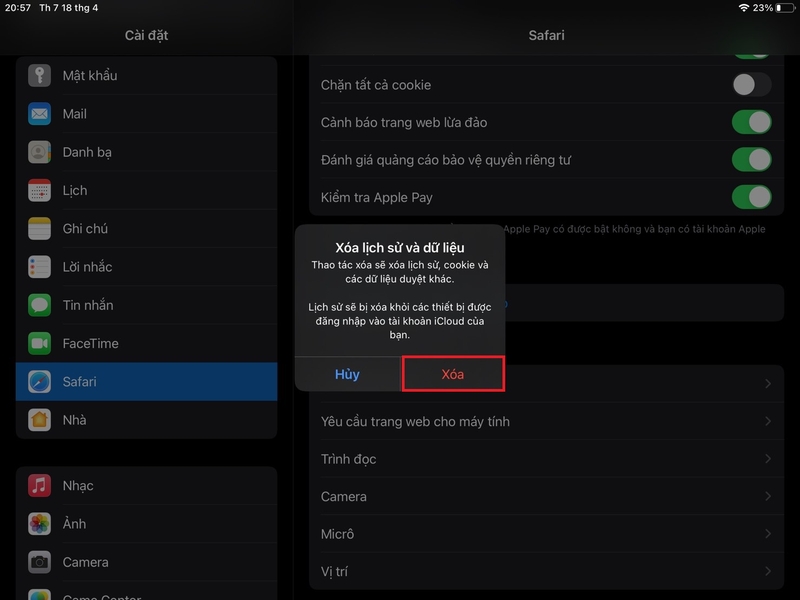Tap the battery status icon

(x=785, y=8)
